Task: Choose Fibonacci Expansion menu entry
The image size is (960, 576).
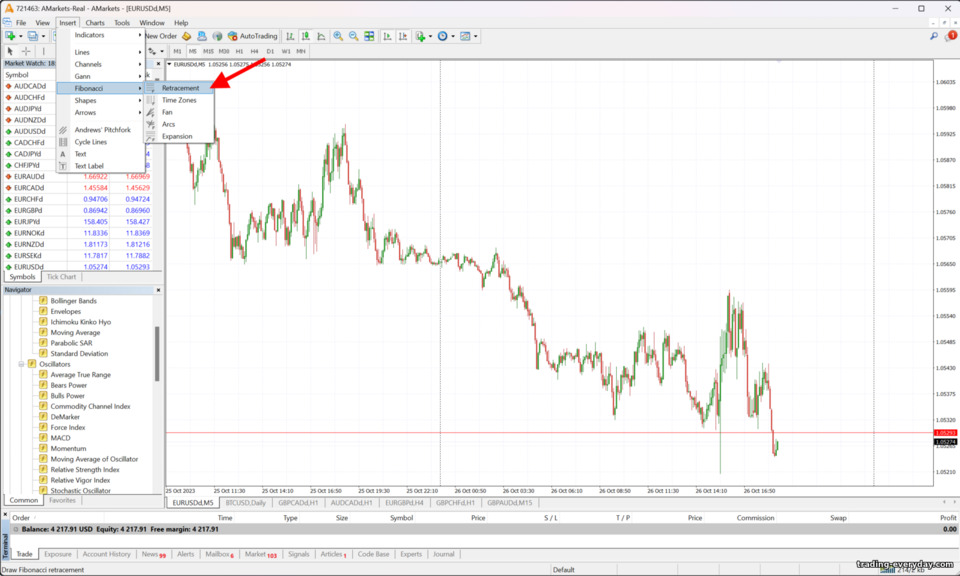Action: tap(179, 137)
